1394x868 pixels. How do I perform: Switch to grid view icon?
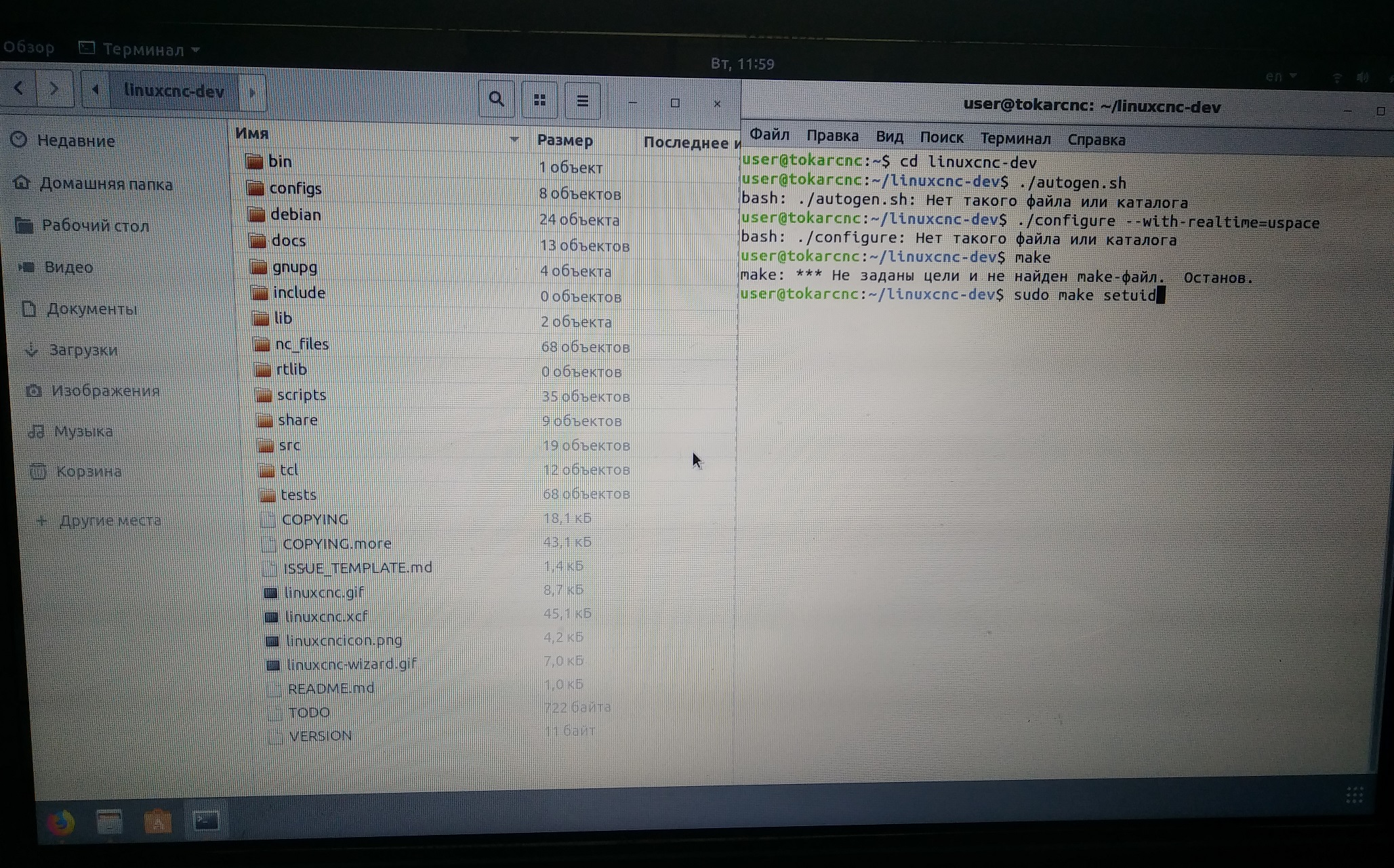539,101
